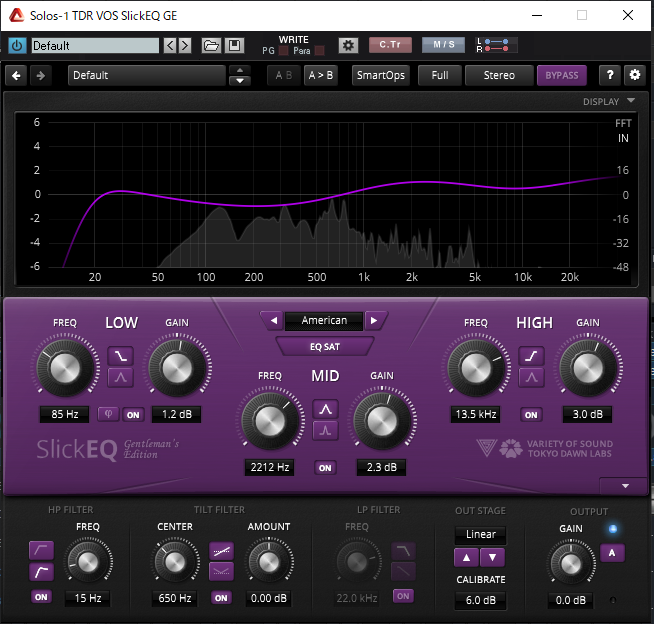The image size is (654, 624).
Task: Select low band bell shape icon
Action: (121, 377)
